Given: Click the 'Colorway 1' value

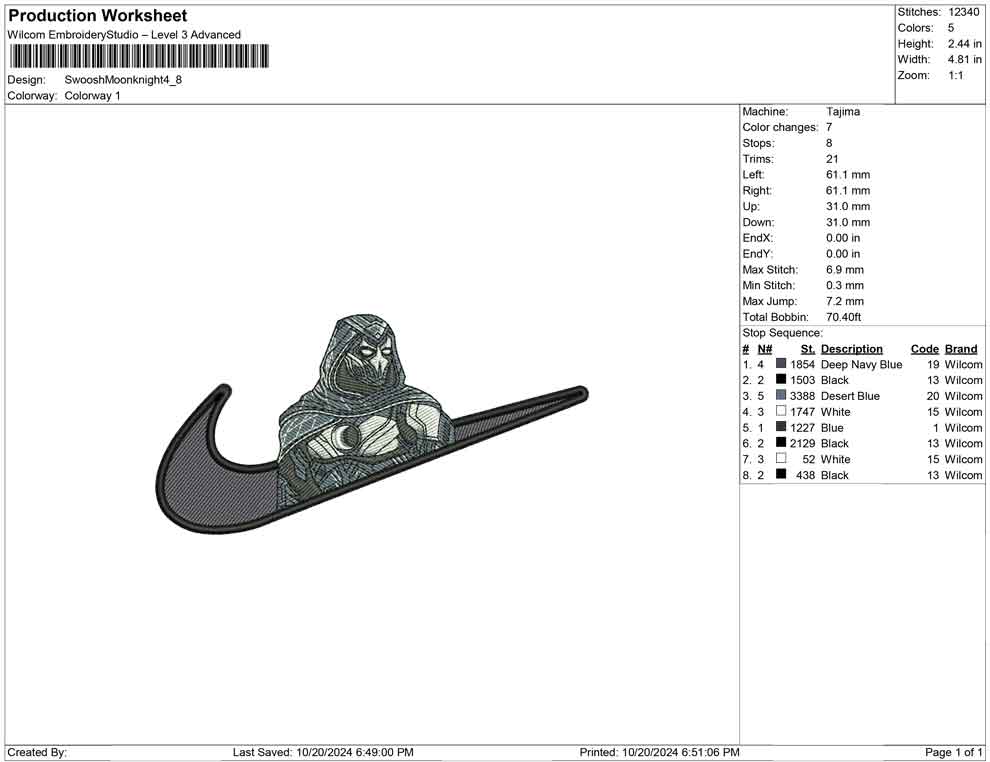Looking at the screenshot, I should pos(92,96).
